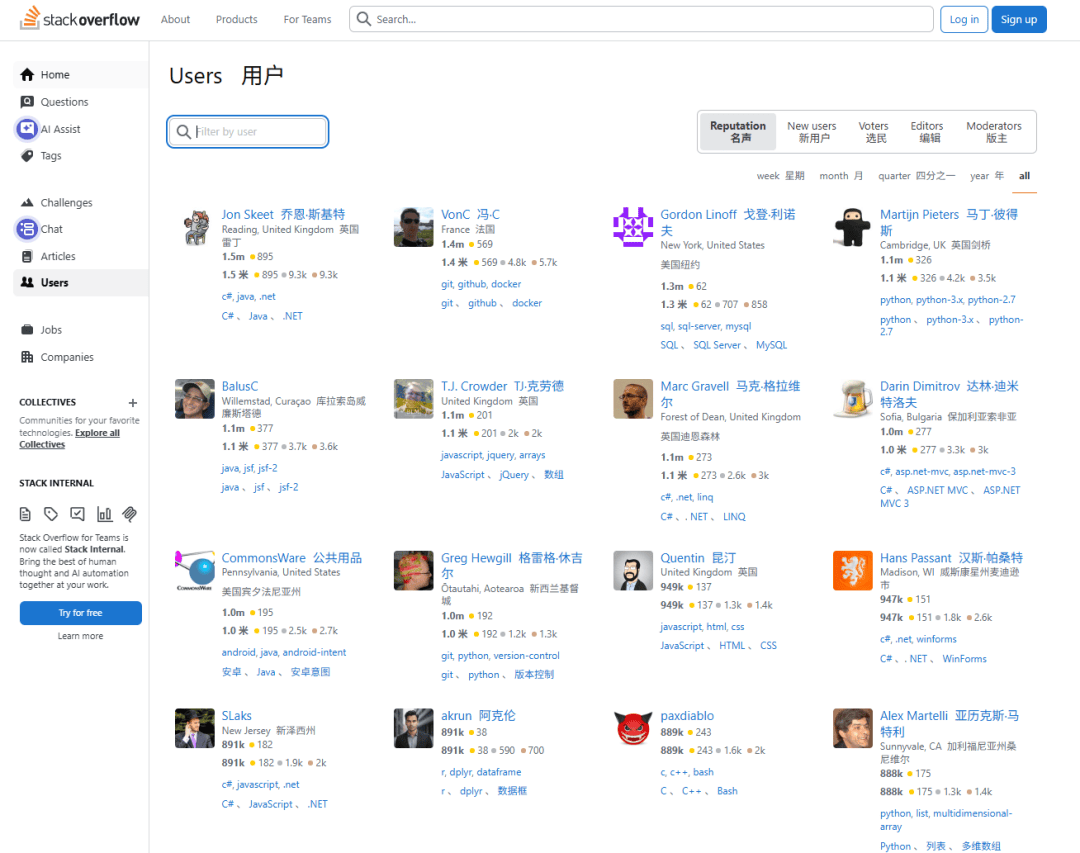Screen dimensions: 1080x853
Task: Open Companies from the left sidebar
Action: click(66, 357)
